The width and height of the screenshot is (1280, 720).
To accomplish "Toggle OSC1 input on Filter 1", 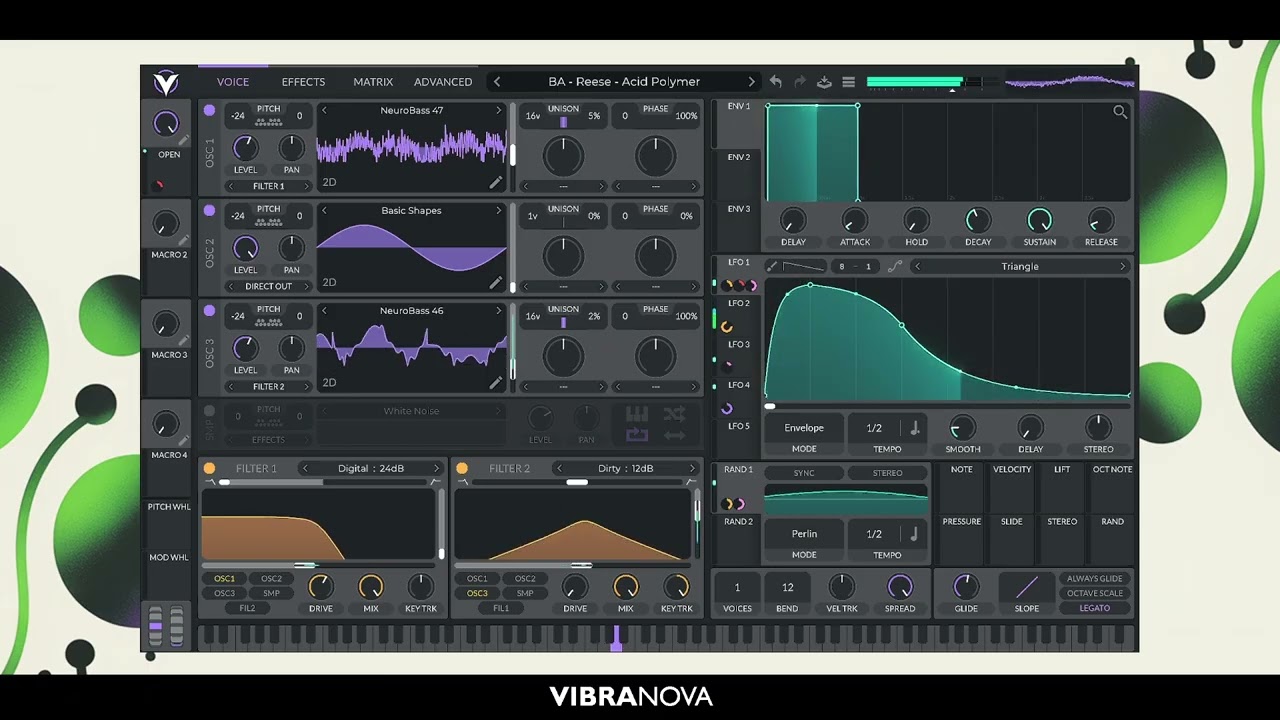I will (224, 578).
